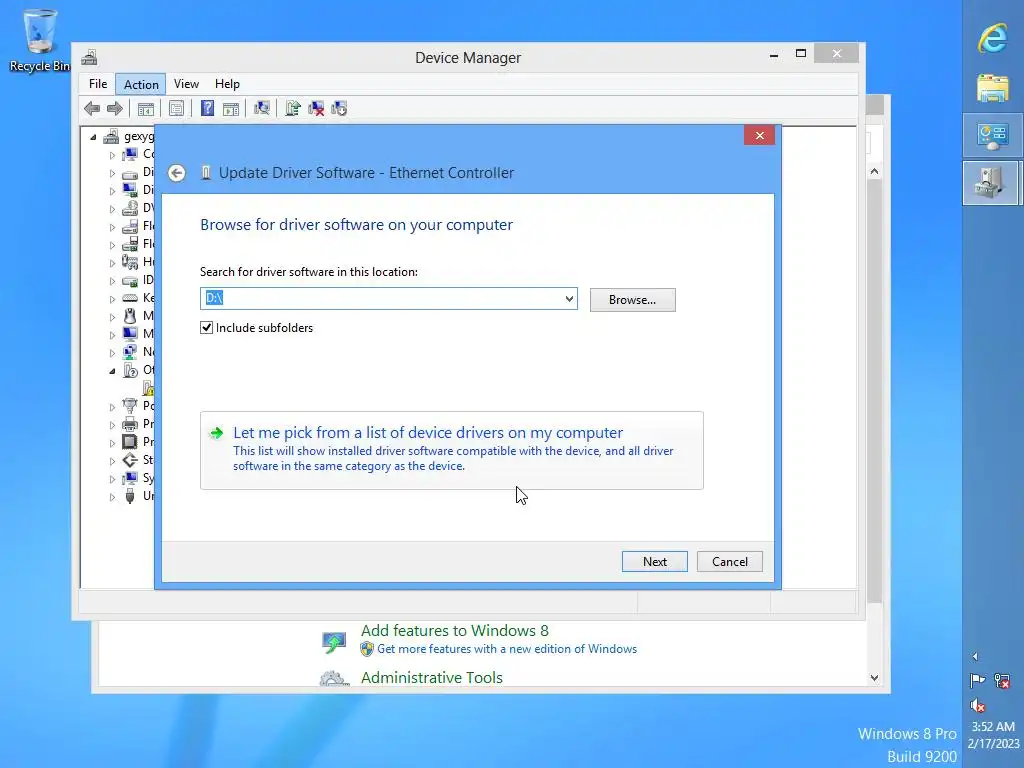Open the Recycle Bin desktop icon
This screenshot has width=1024, height=768.
coord(40,40)
